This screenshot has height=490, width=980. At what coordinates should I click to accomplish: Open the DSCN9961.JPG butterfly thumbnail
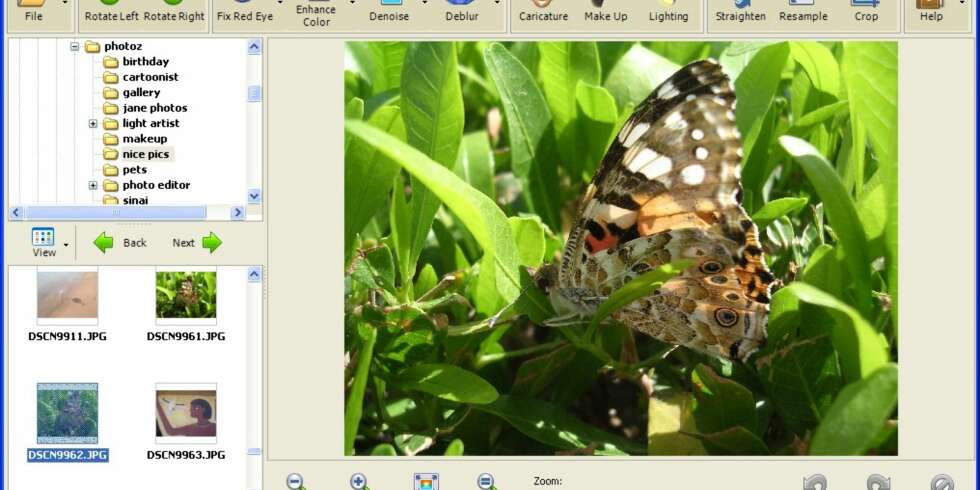pyautogui.click(x=186, y=295)
